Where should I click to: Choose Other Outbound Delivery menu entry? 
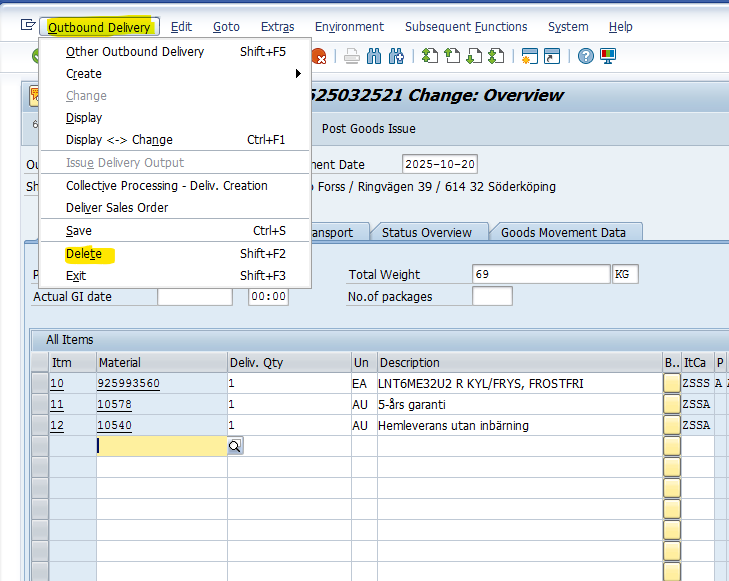point(176,52)
